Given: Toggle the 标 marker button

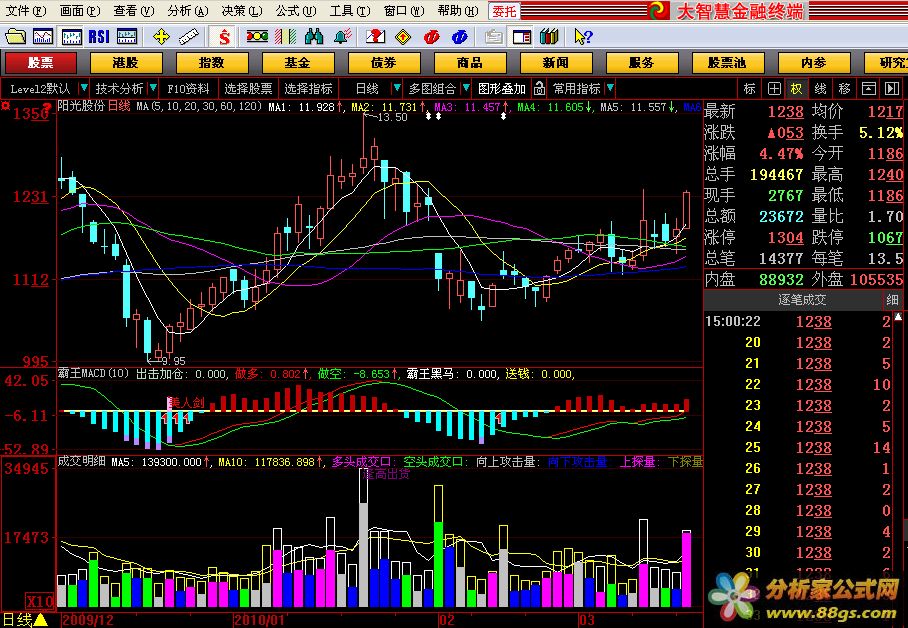Looking at the screenshot, I should tap(750, 89).
